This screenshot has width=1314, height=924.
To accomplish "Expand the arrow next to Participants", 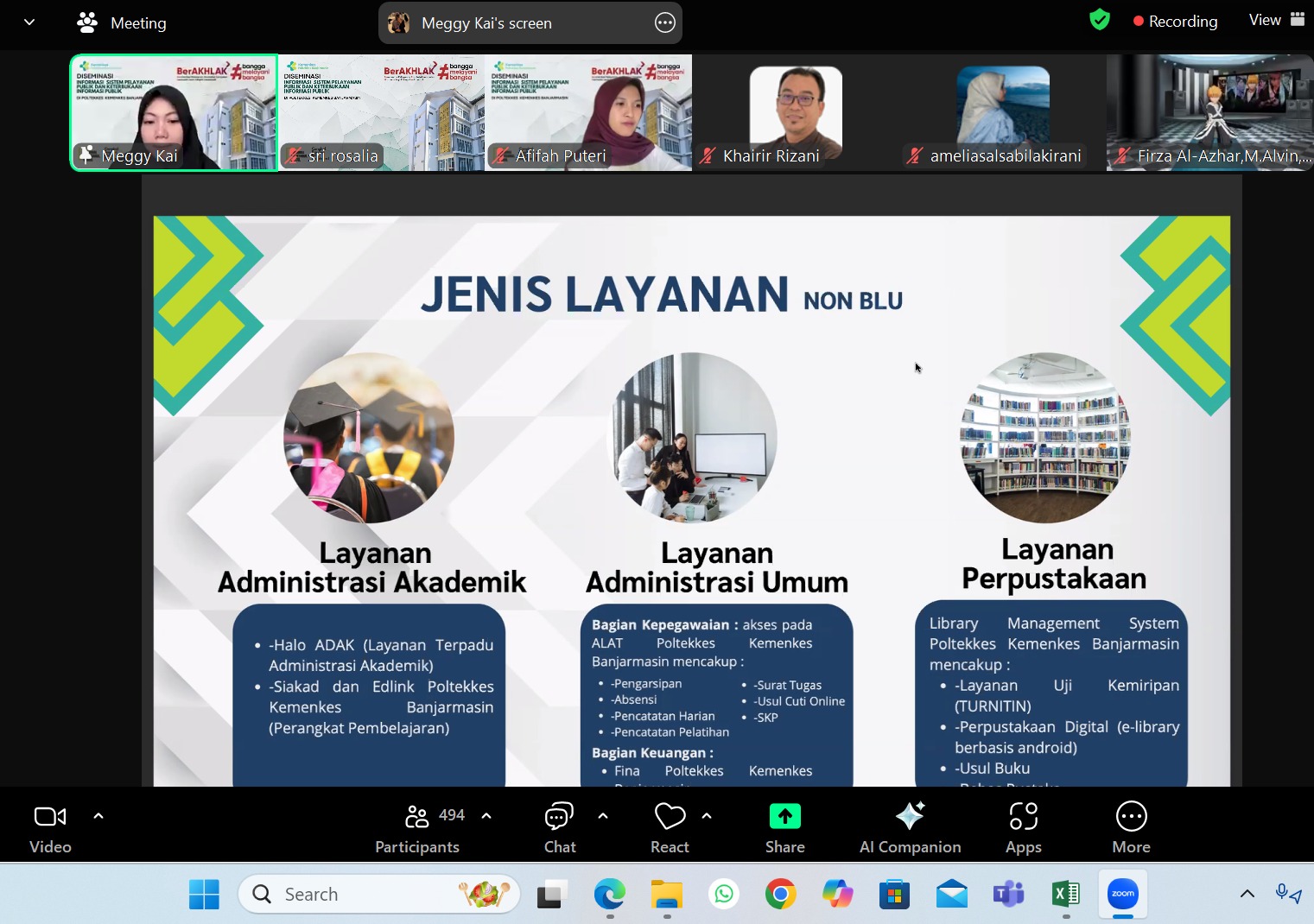I will click(486, 816).
